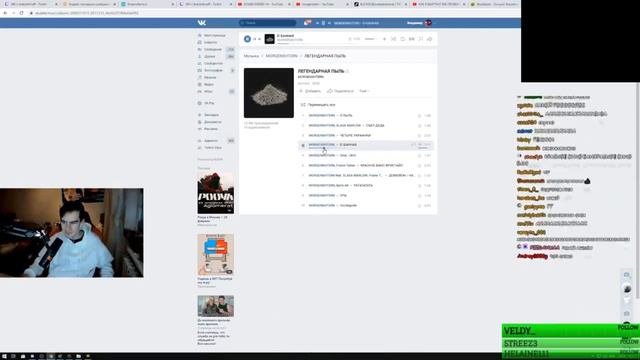Open now-playing cover in audio player

269,39
